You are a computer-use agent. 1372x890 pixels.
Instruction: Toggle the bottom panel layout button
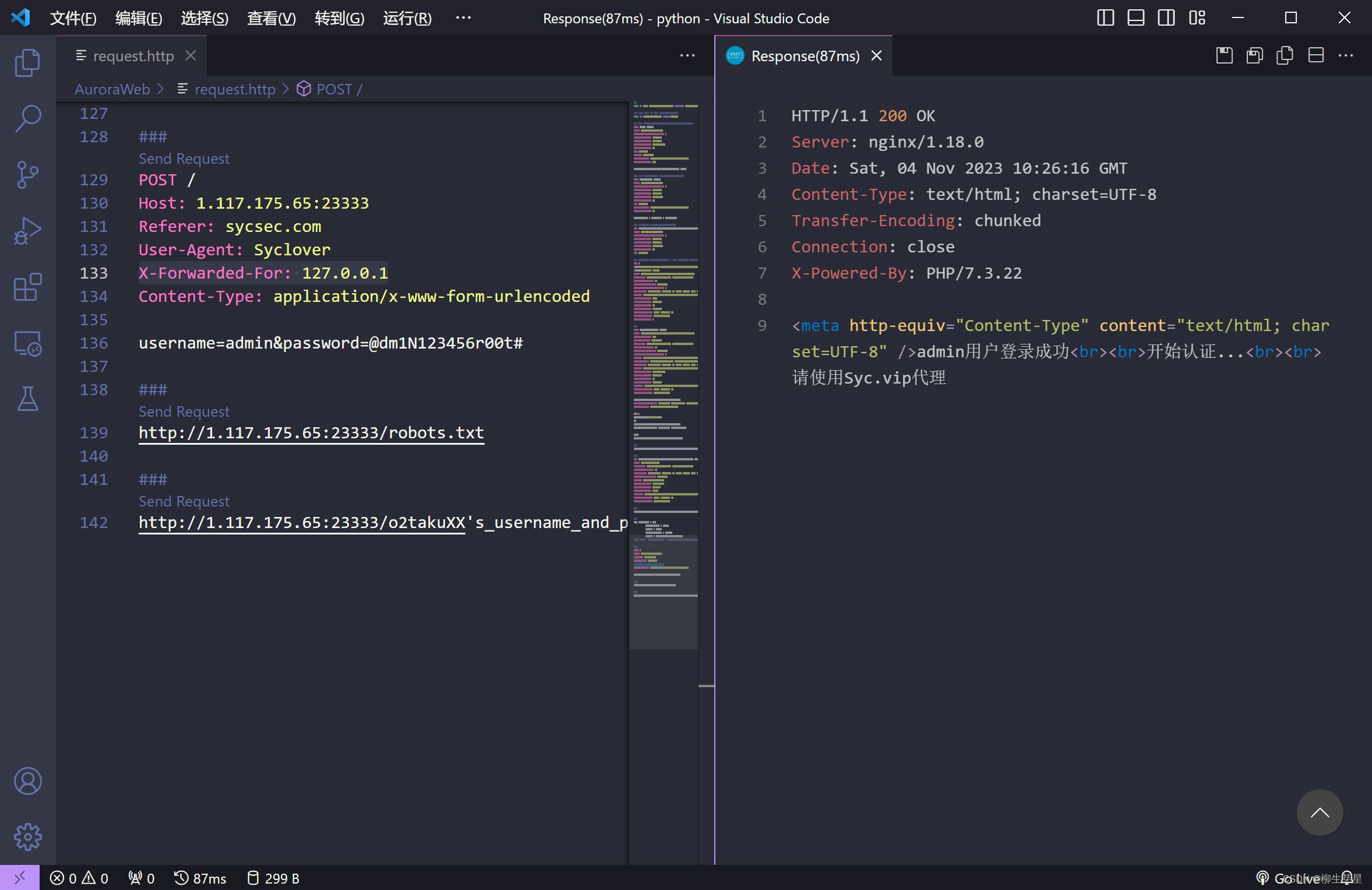pyautogui.click(x=1135, y=18)
